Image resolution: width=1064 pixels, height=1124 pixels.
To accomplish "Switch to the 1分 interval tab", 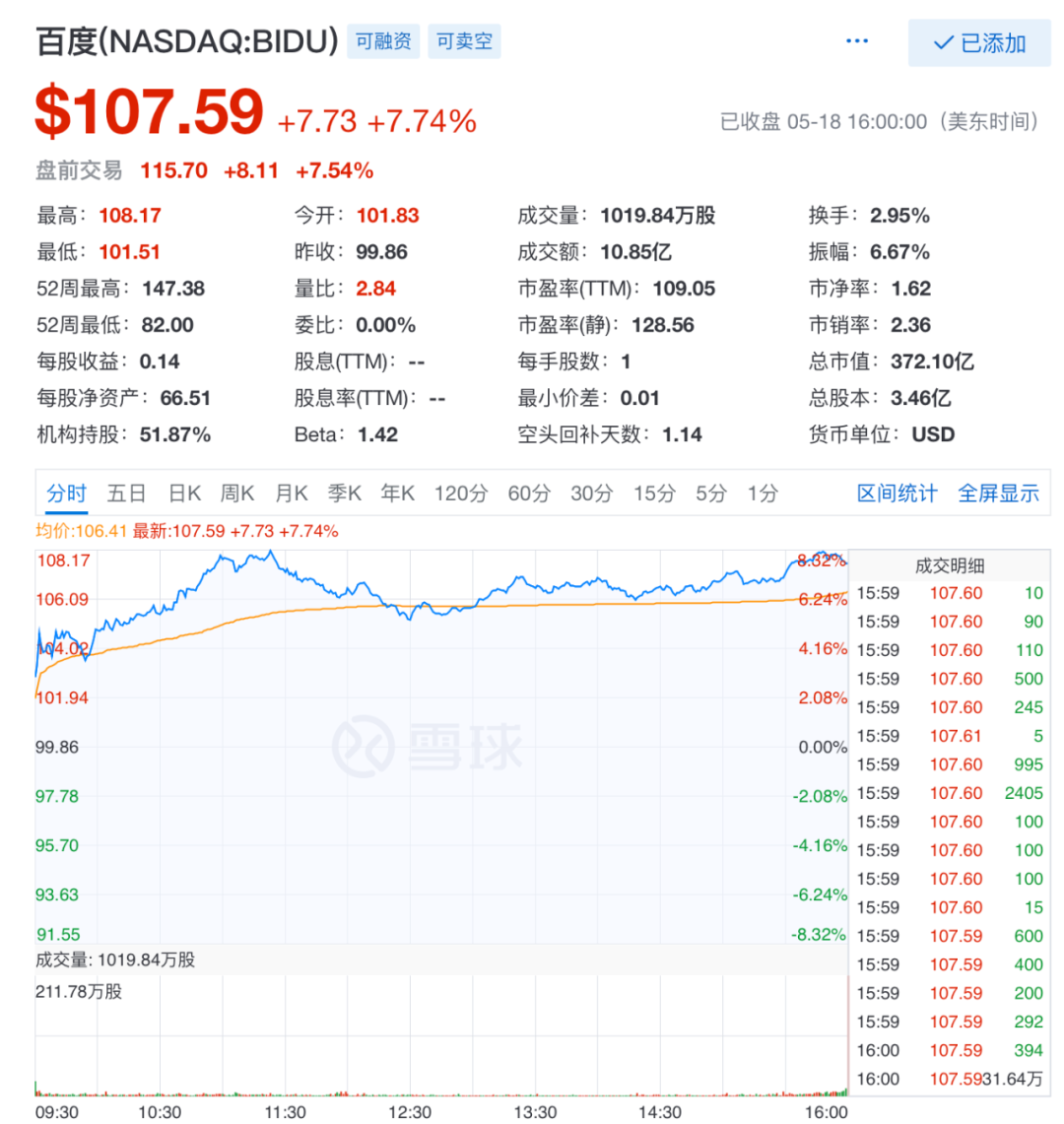I will click(763, 494).
